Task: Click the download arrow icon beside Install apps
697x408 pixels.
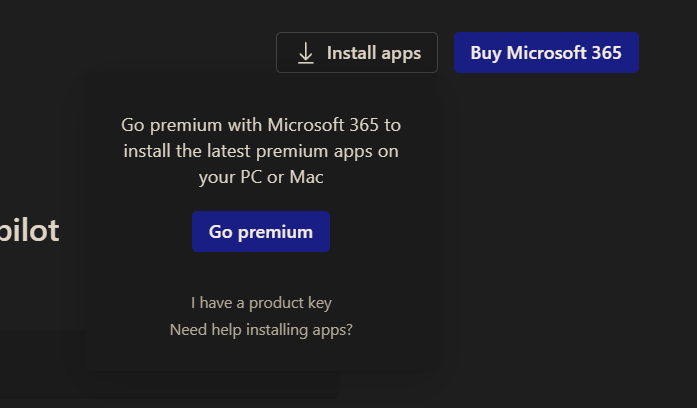Action: click(x=306, y=53)
